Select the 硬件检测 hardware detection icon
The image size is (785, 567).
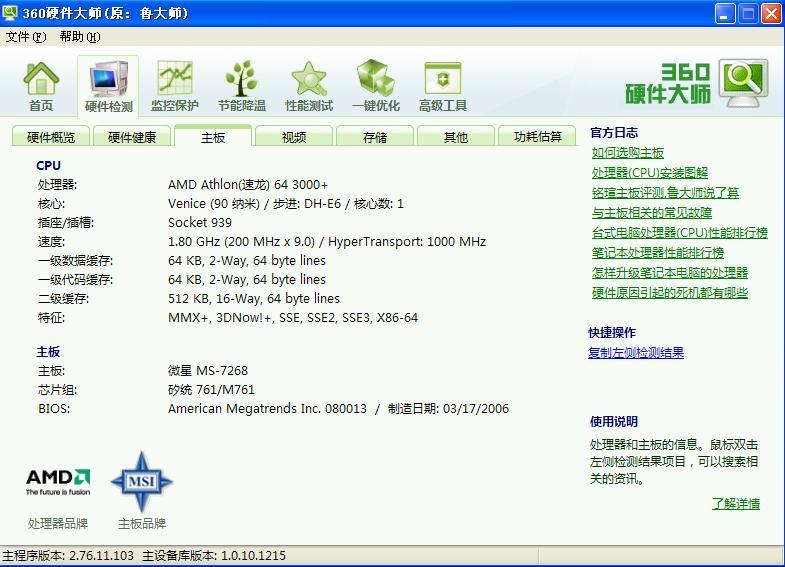(108, 85)
